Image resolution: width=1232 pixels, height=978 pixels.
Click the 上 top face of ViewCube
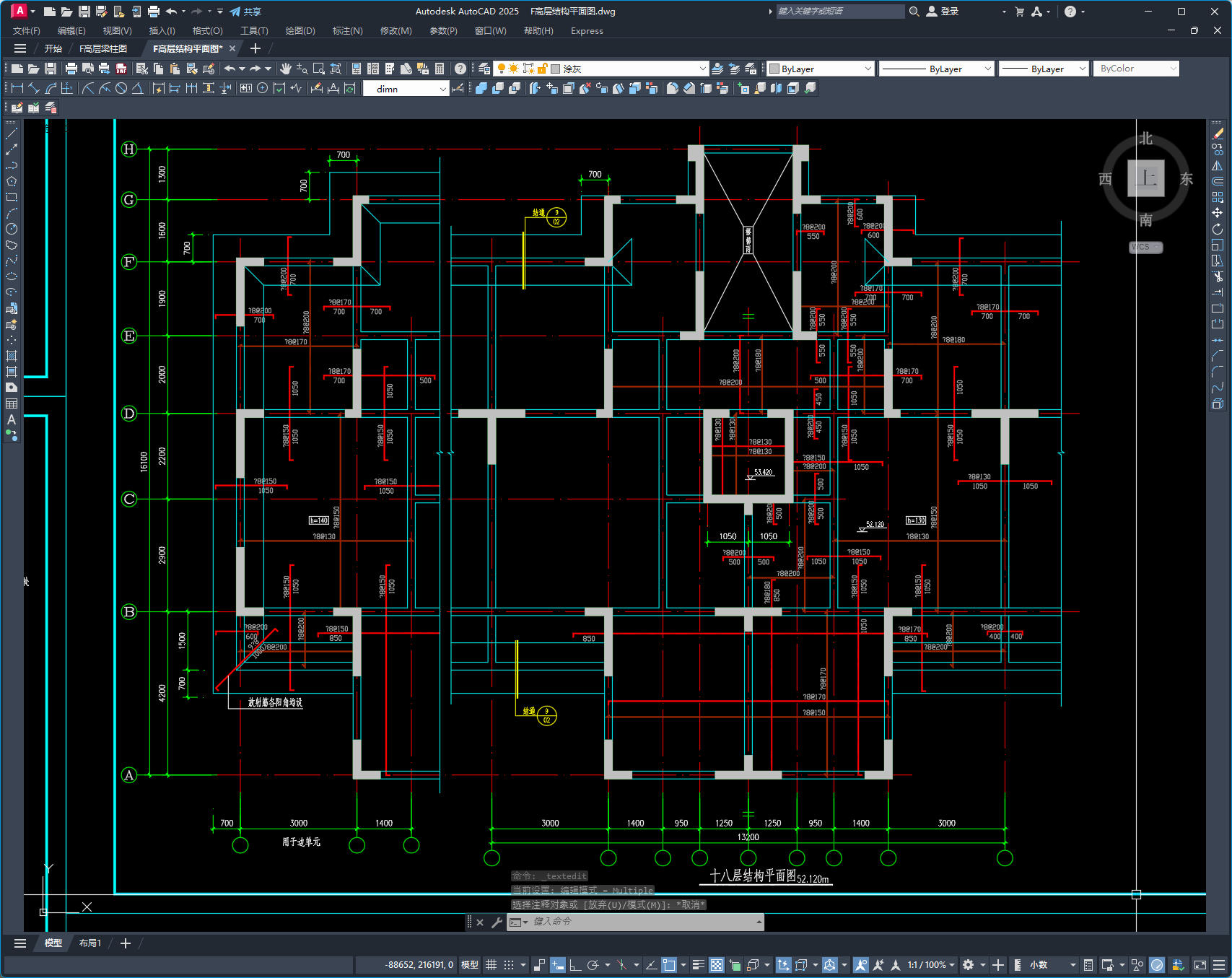tap(1146, 178)
